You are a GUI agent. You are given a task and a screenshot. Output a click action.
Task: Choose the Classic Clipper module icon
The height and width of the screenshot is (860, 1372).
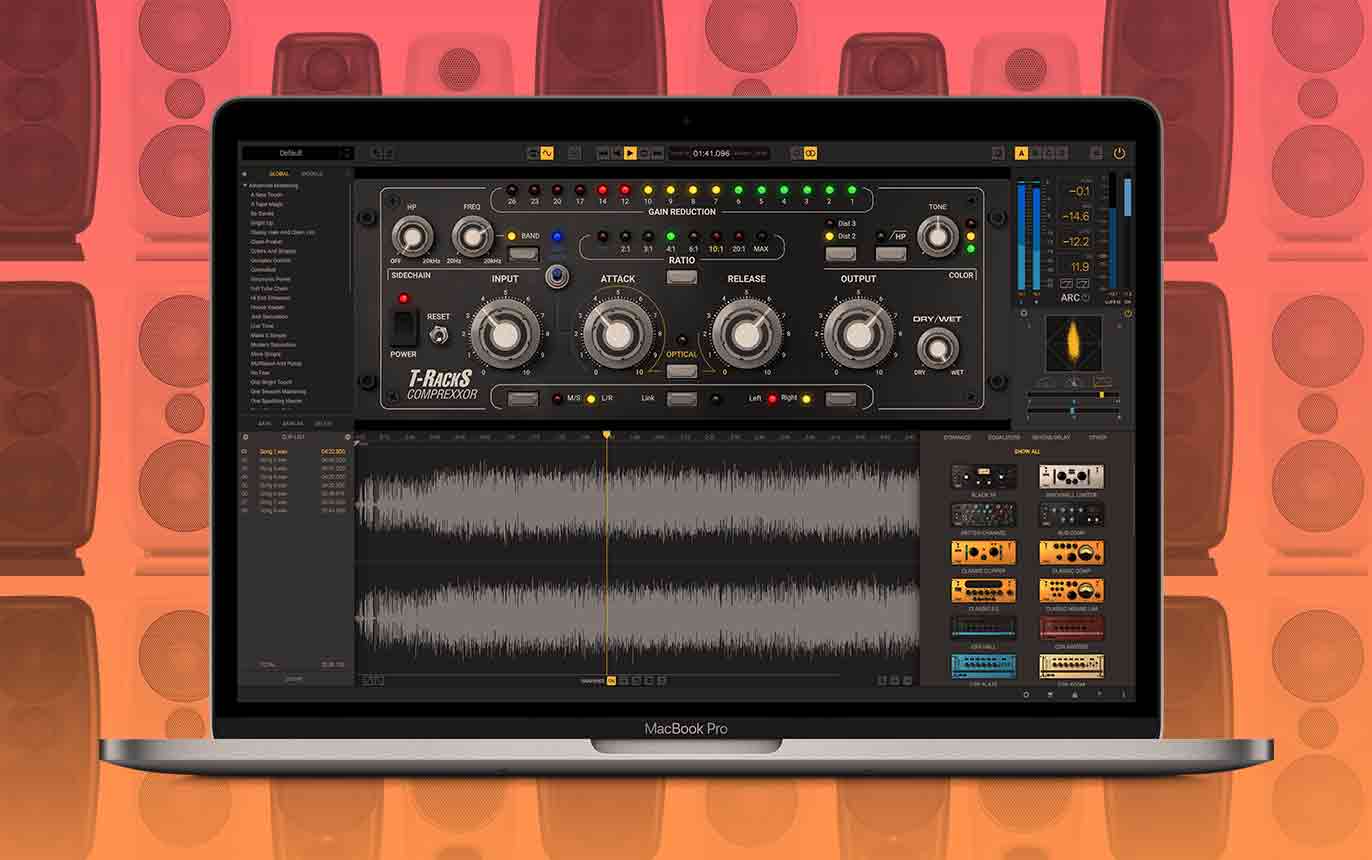point(983,552)
